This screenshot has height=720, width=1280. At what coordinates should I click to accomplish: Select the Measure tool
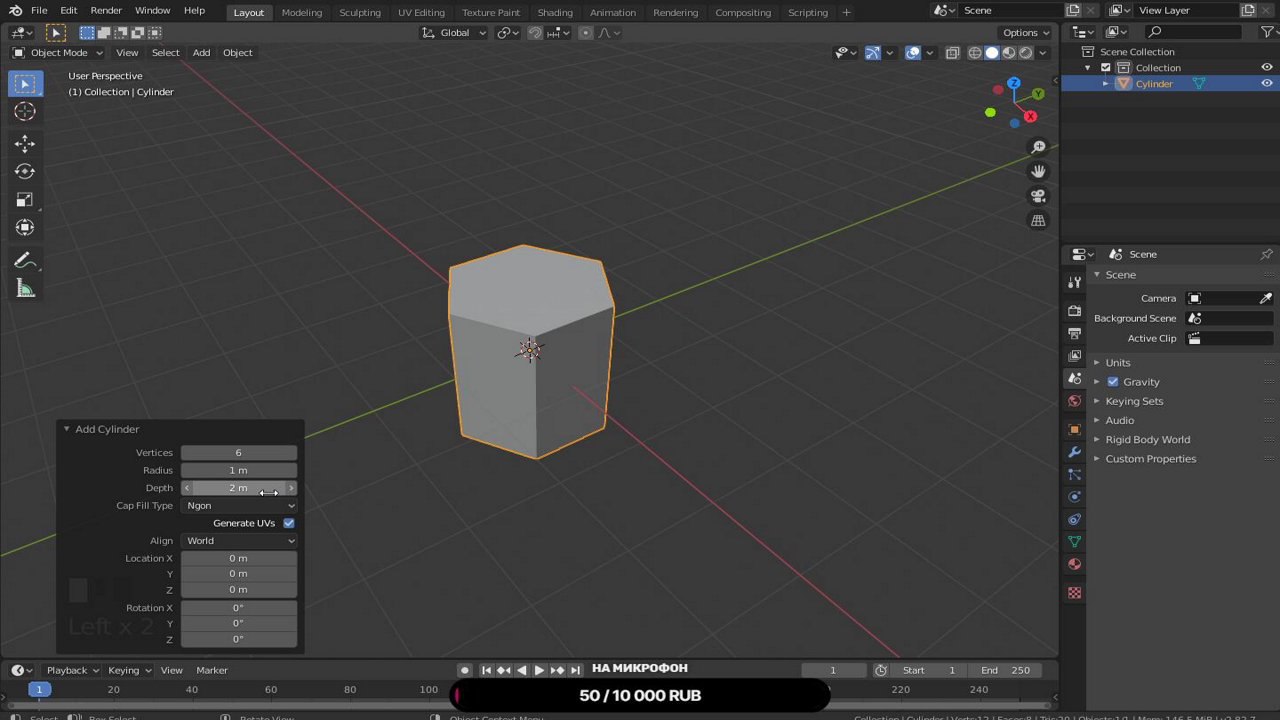[25, 289]
